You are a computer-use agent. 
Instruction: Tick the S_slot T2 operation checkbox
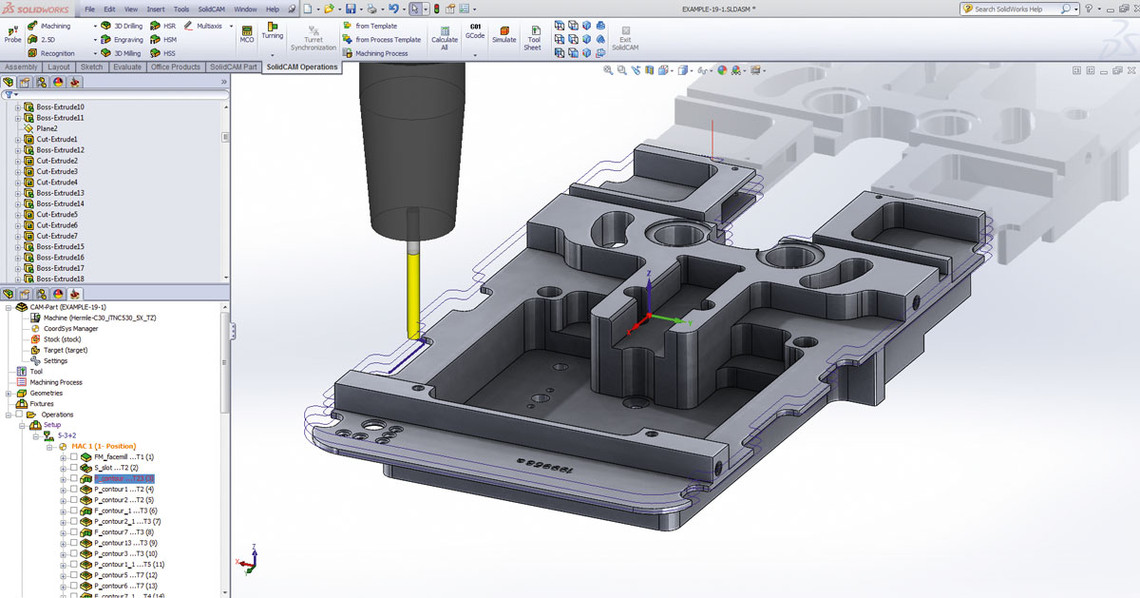[73, 468]
